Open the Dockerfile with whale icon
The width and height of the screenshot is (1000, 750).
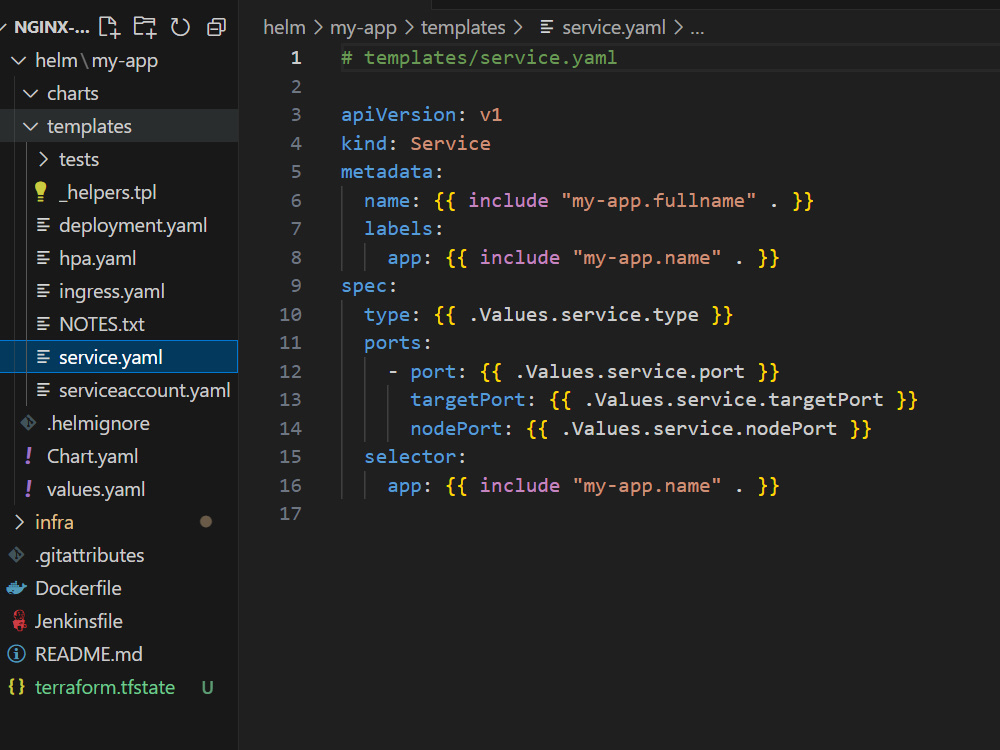pos(78,588)
